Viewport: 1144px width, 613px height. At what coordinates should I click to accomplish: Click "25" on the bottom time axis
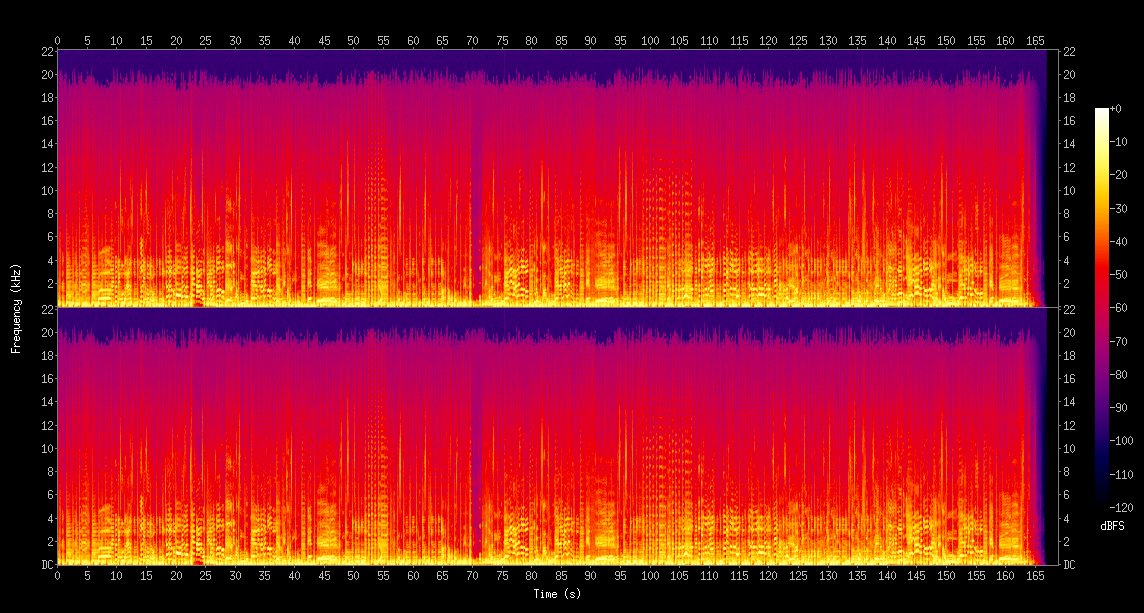click(x=206, y=575)
